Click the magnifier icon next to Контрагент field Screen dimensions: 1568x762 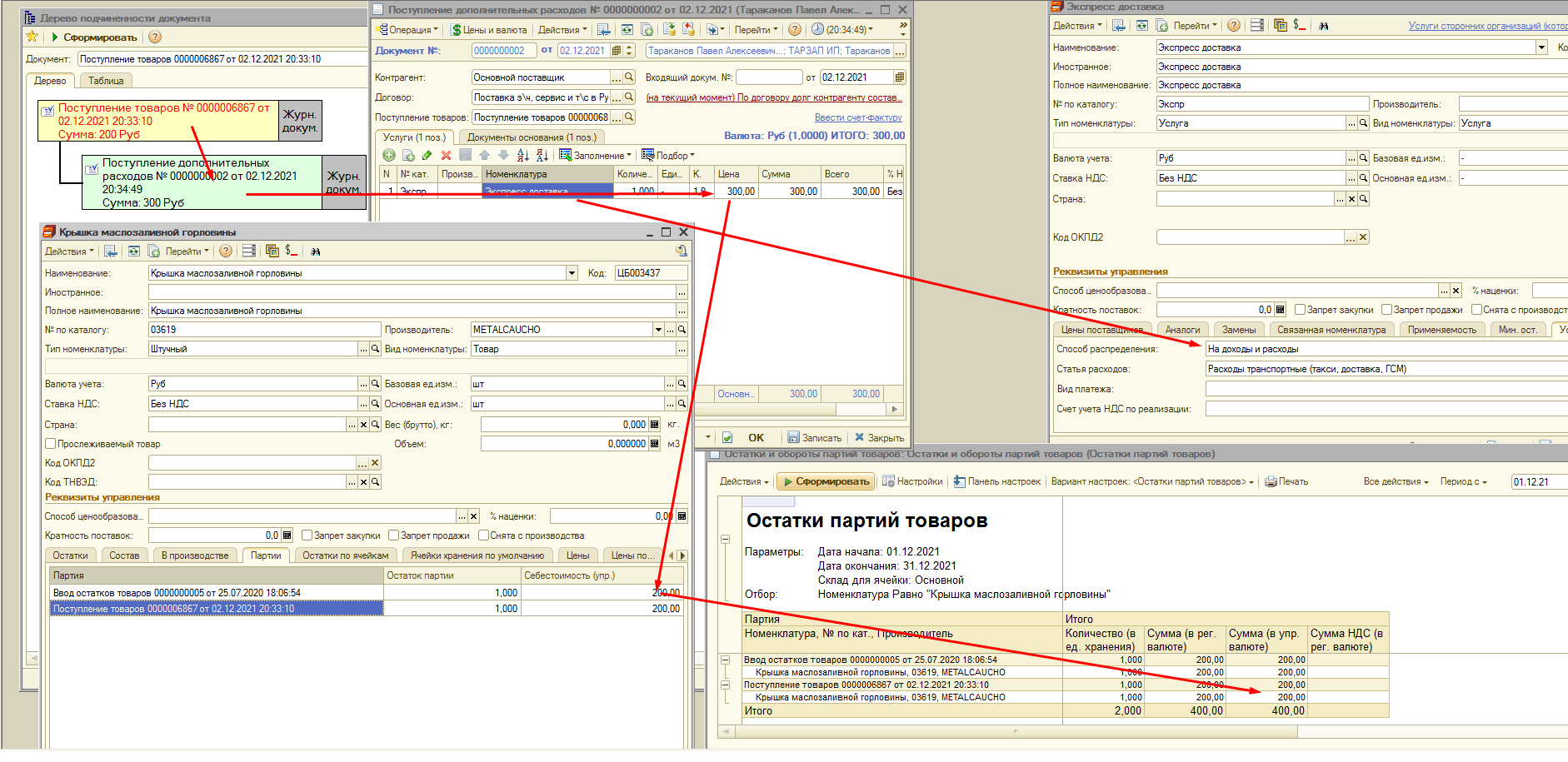pos(629,77)
